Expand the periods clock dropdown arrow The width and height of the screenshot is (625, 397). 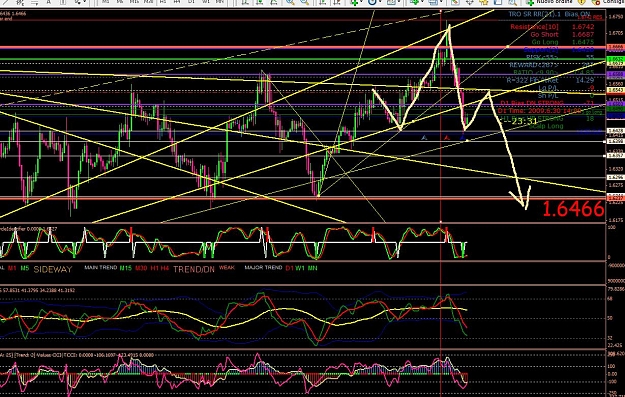[x=380, y=2]
